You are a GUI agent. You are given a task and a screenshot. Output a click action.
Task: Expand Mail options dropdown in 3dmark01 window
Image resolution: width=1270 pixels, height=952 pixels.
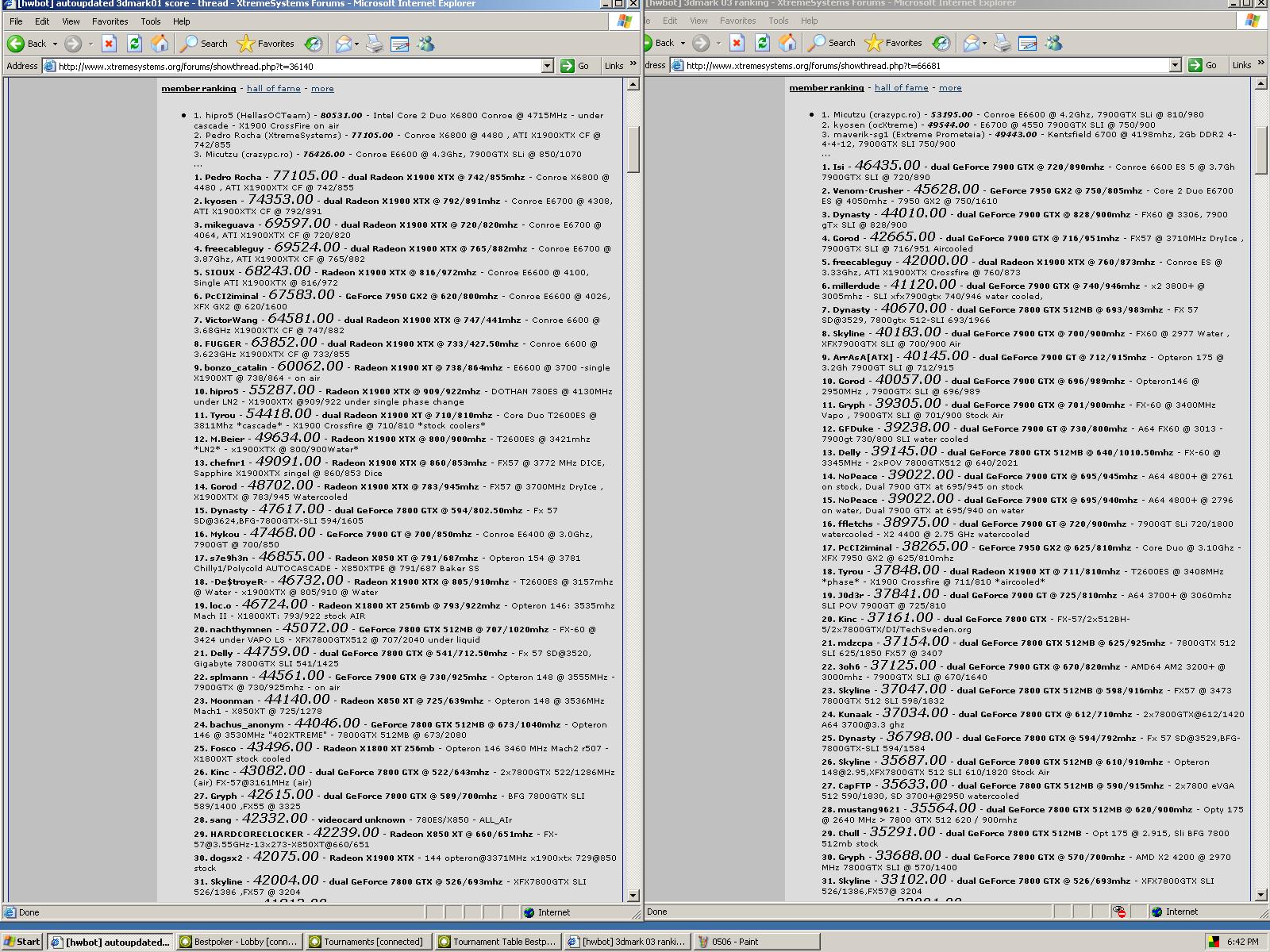[x=356, y=44]
